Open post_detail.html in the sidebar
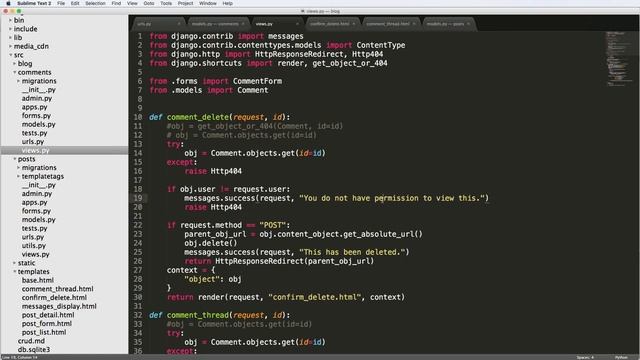The image size is (640, 360). click(x=48, y=315)
